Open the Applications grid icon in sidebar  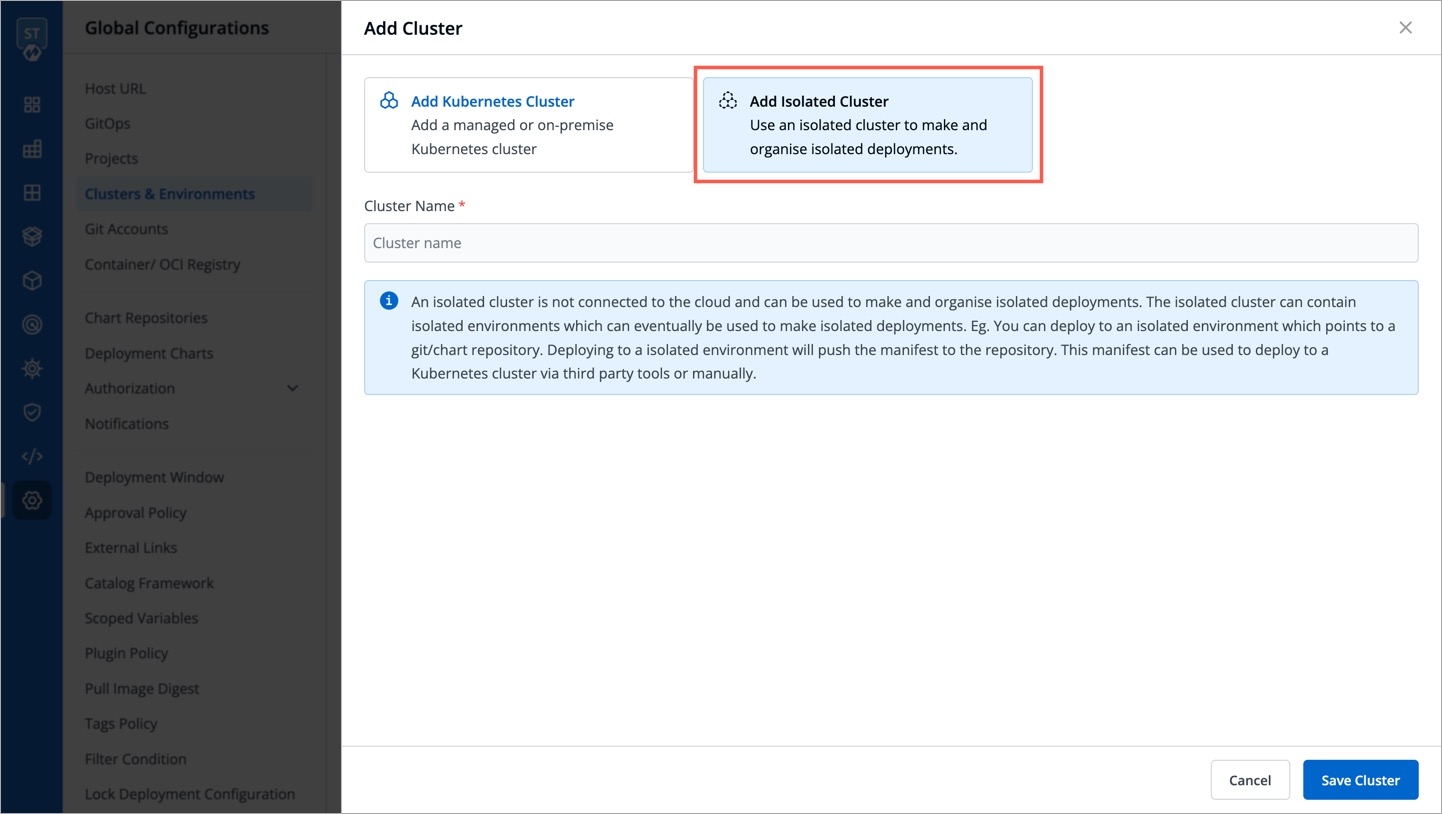32,105
